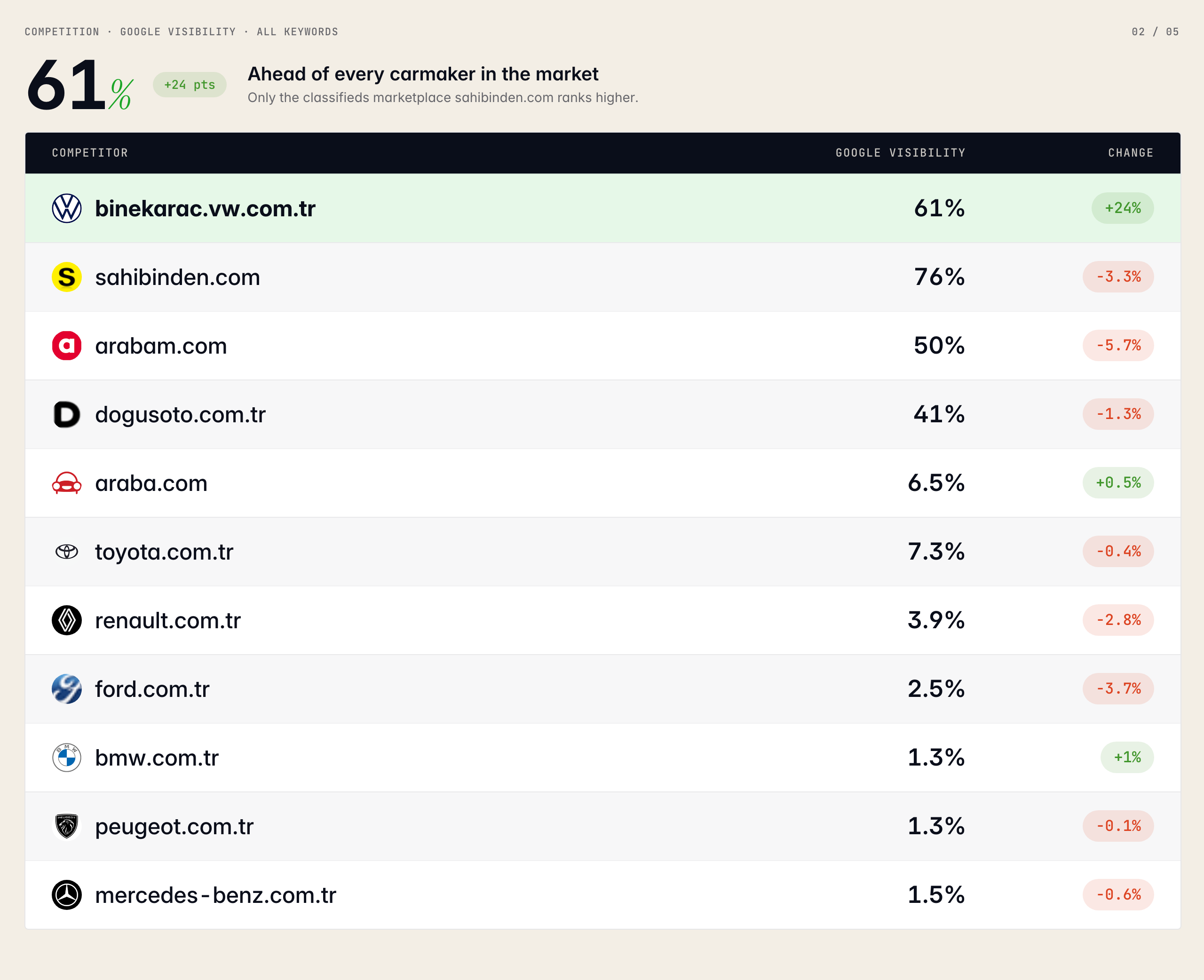Click the Google Visibility column header
The width and height of the screenshot is (1204, 980).
pyautogui.click(x=900, y=153)
